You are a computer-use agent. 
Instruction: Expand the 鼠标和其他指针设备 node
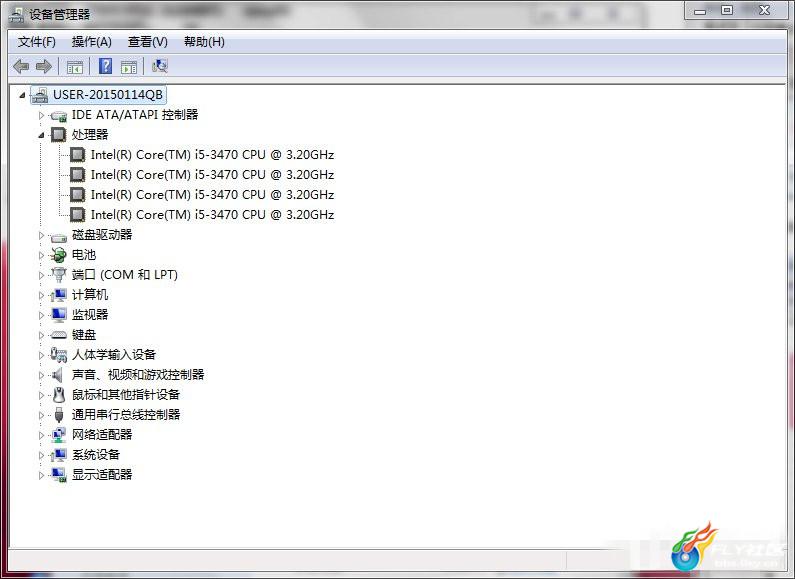[42, 395]
